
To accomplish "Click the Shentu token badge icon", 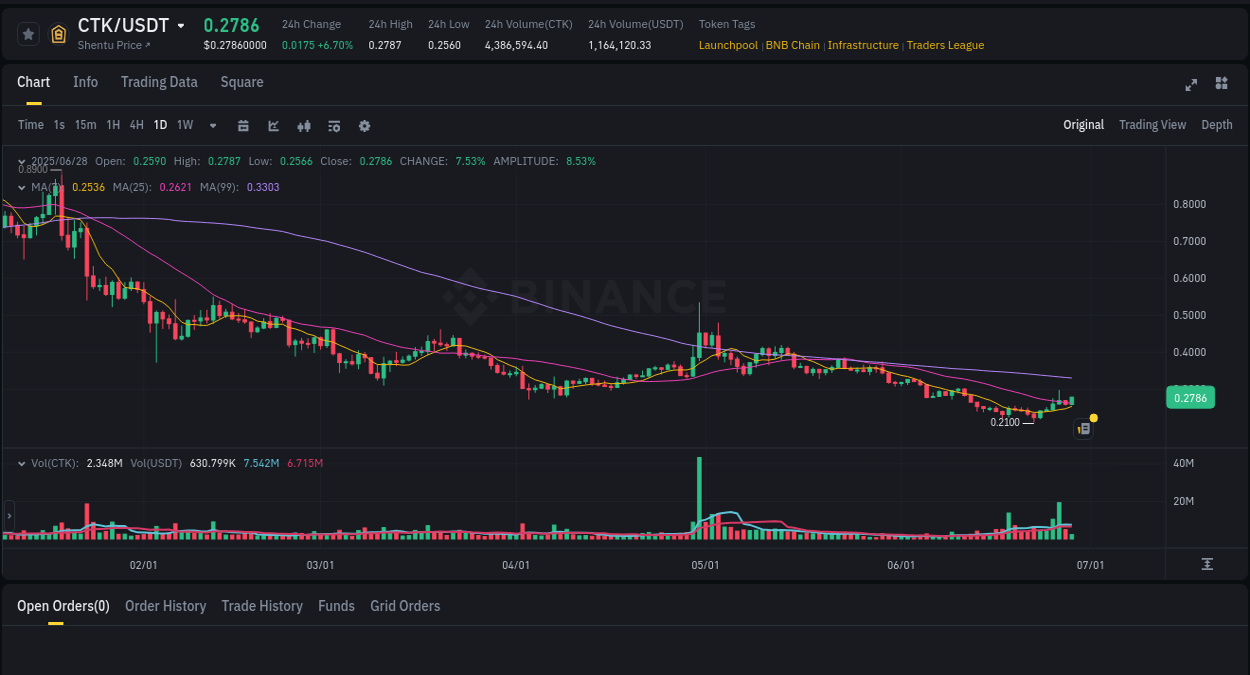I will (x=58, y=33).
